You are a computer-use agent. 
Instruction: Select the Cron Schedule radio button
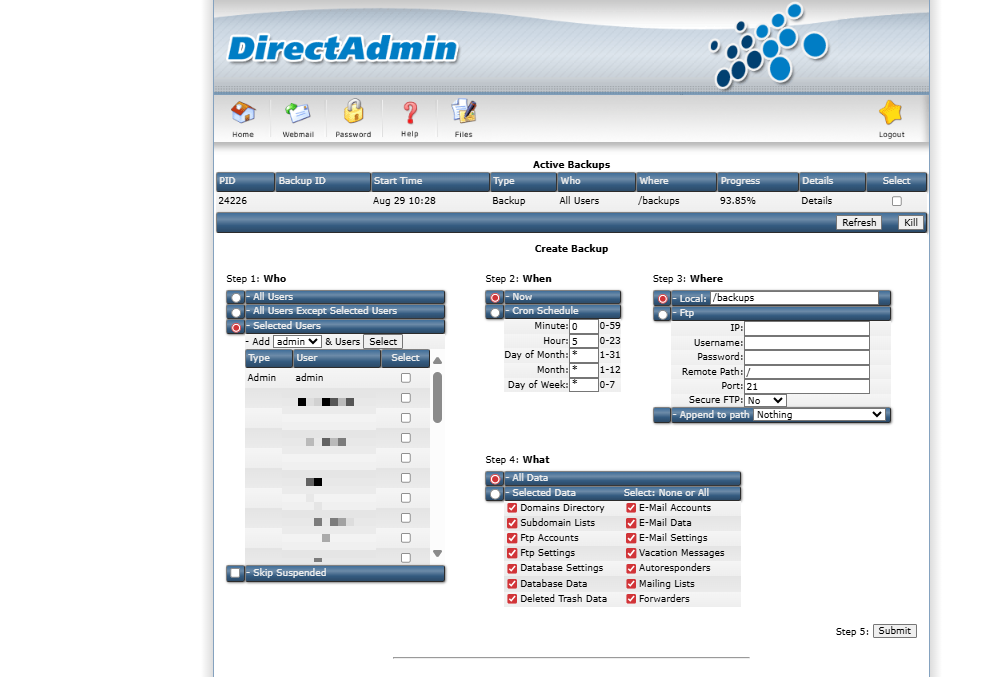[495, 313]
